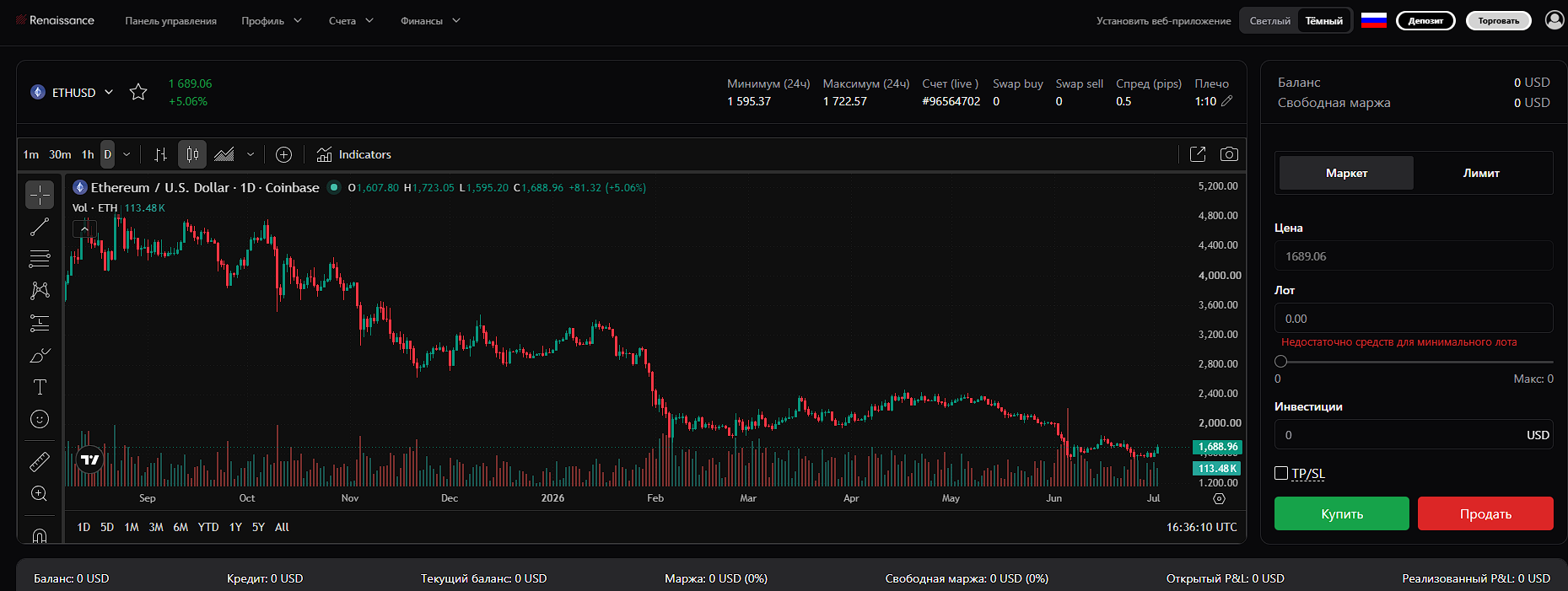Open the Indicators dialog

pyautogui.click(x=354, y=154)
